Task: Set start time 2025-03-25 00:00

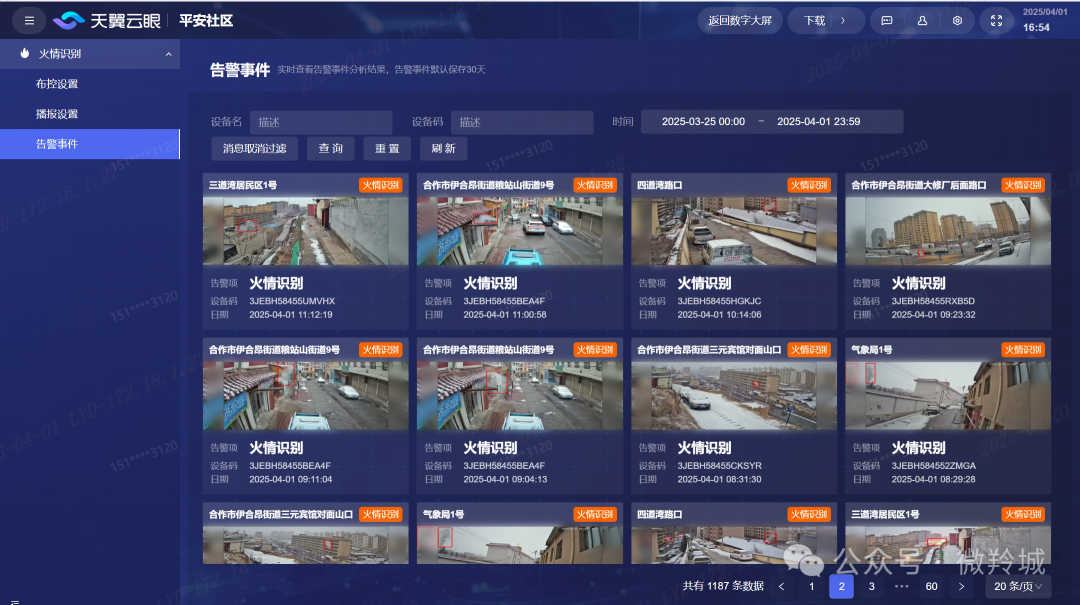Action: point(703,121)
